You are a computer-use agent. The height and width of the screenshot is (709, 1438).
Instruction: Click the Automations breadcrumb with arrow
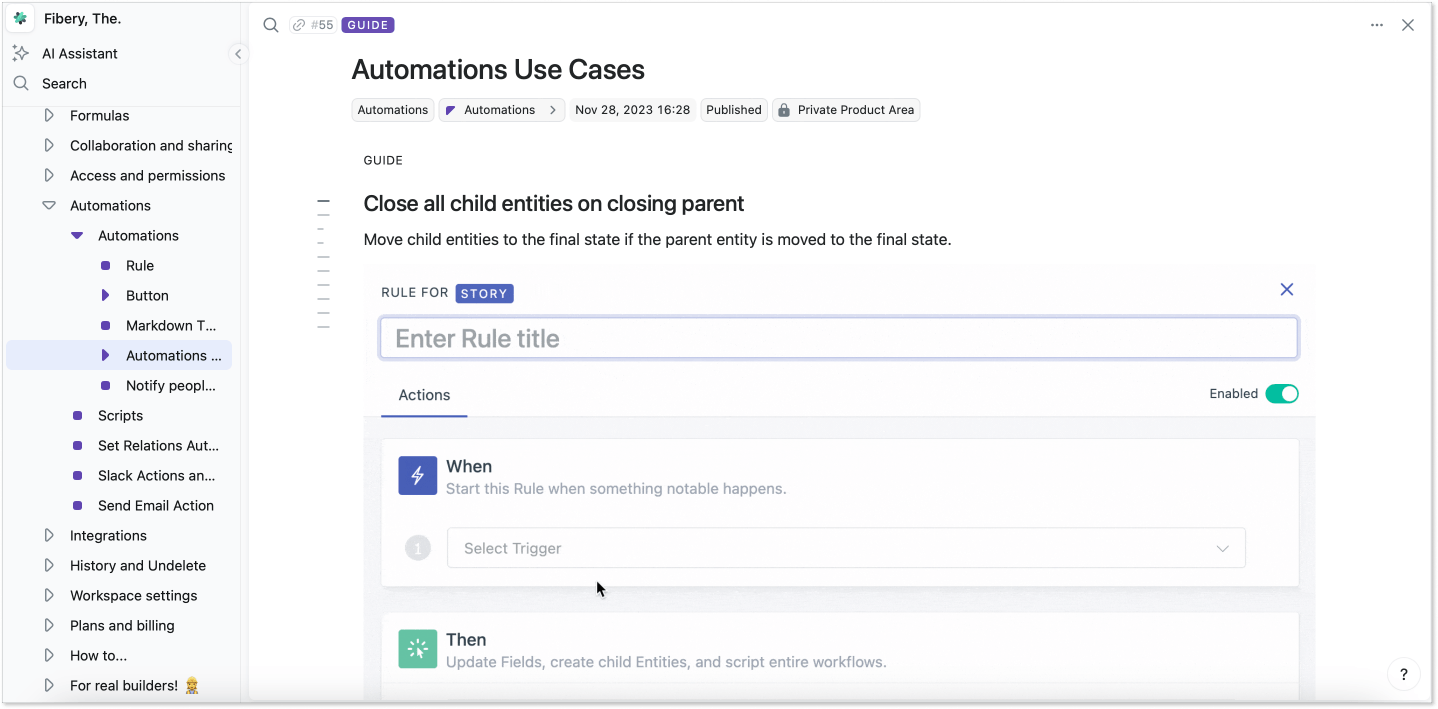point(502,110)
